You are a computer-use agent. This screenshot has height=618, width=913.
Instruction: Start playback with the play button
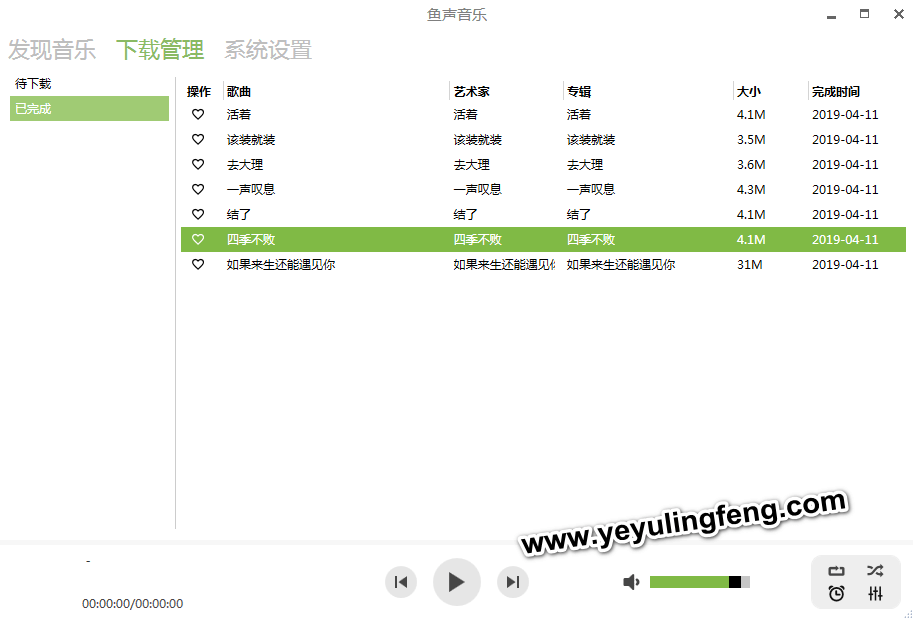pos(456,582)
